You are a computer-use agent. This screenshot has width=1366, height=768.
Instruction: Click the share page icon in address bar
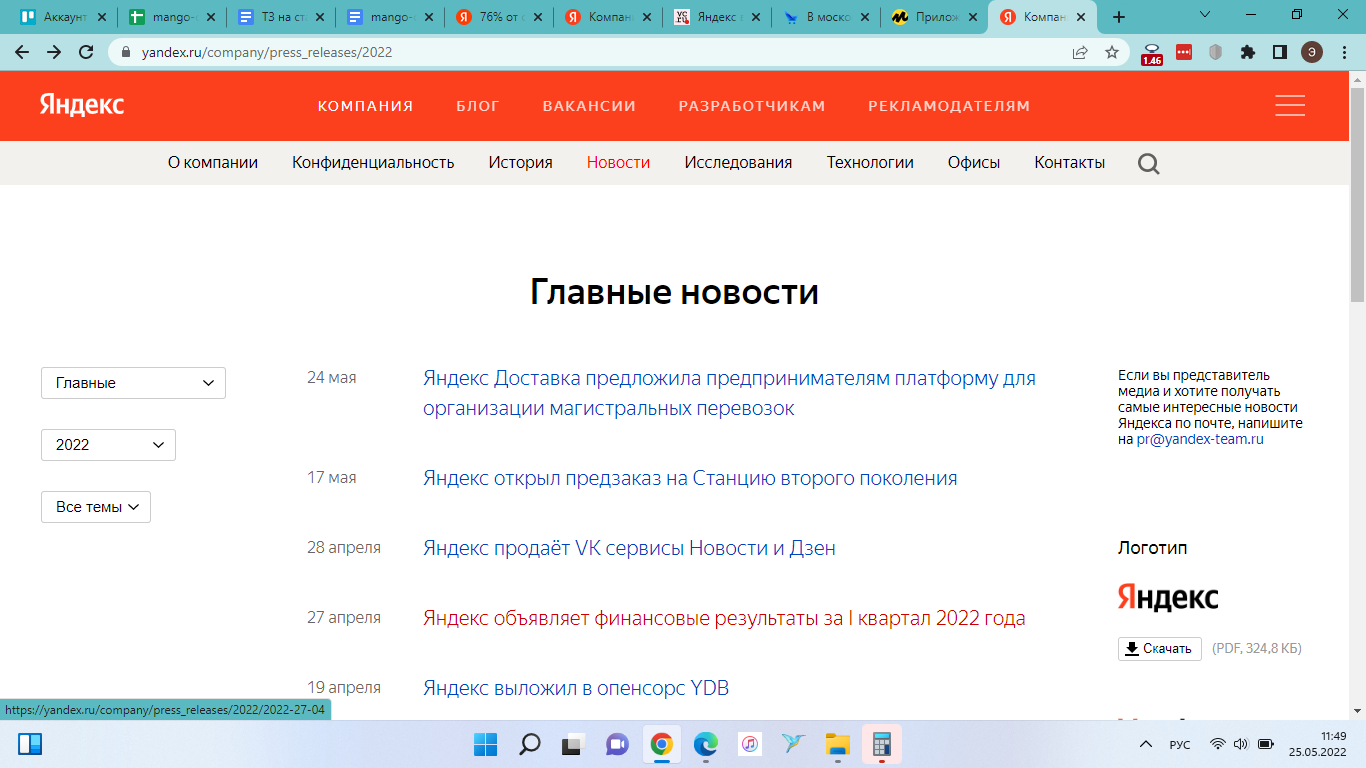(1080, 52)
